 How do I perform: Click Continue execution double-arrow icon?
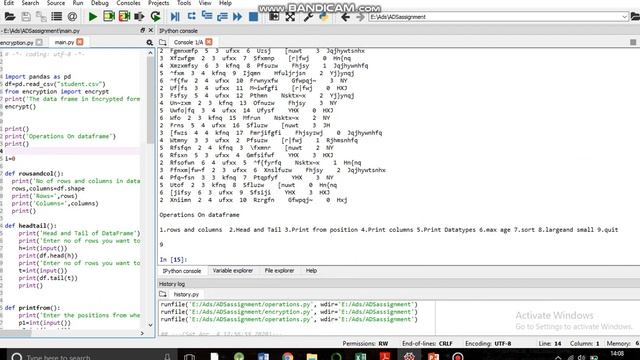coord(238,17)
